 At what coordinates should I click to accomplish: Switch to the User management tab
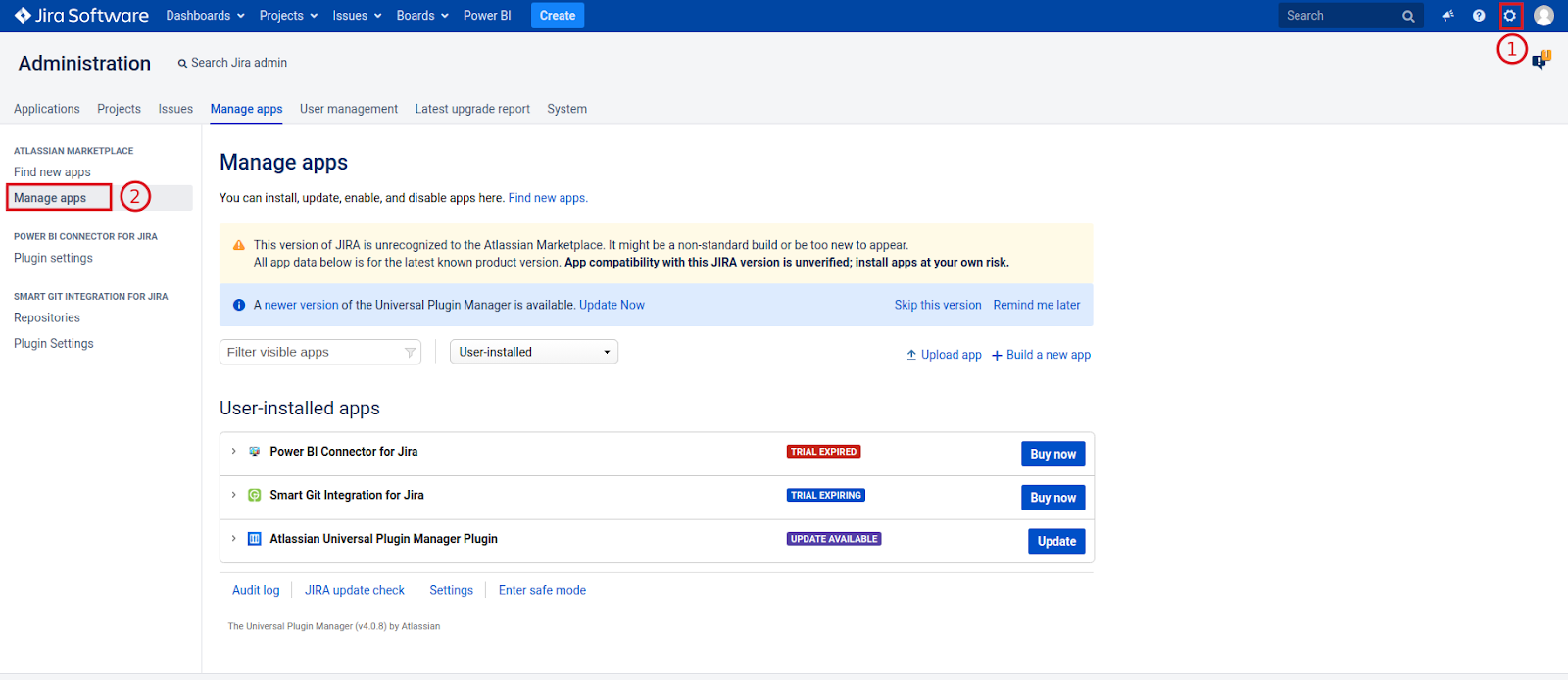pyautogui.click(x=349, y=109)
